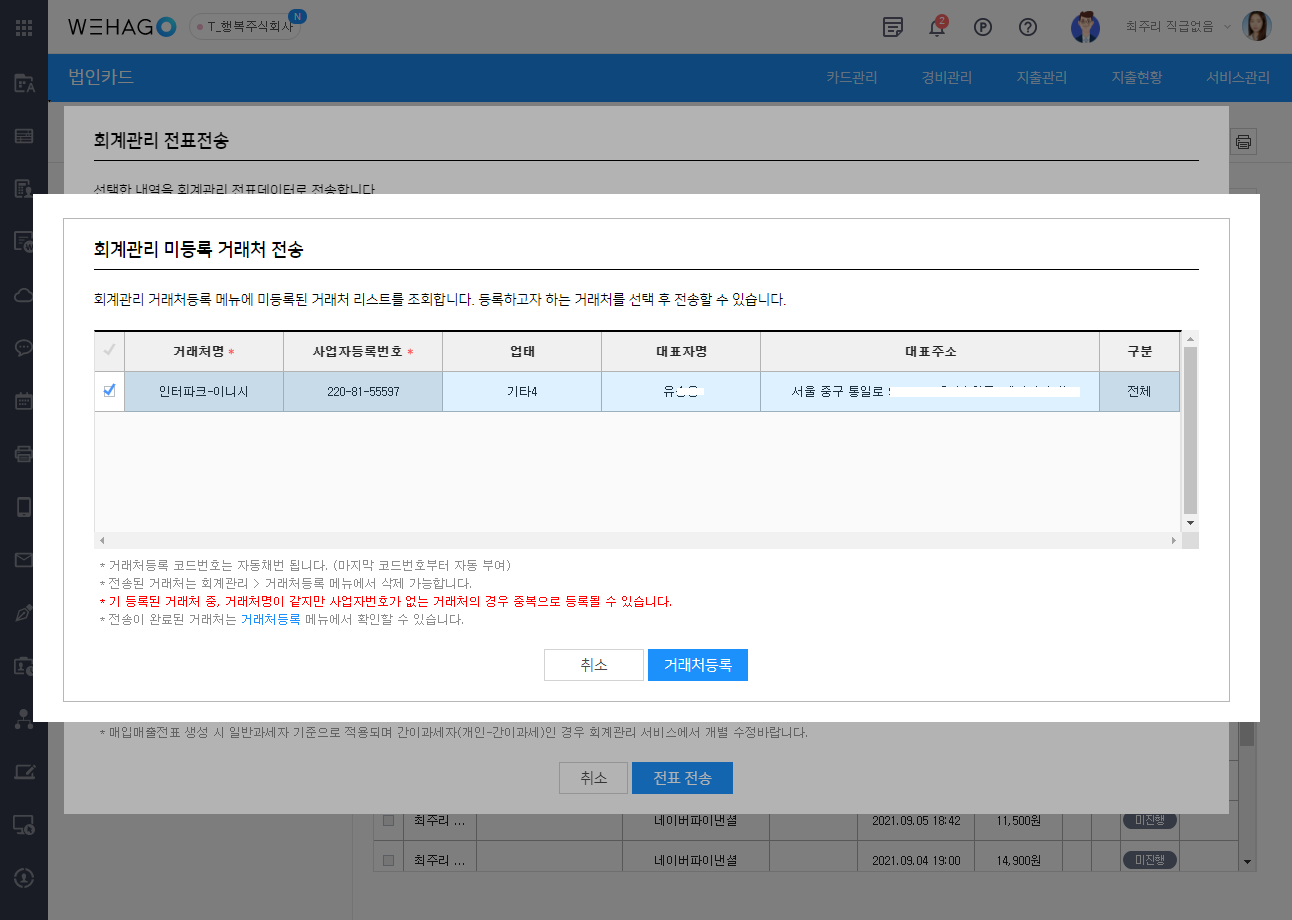Click the messenger chat bubble sidebar icon

24,348
